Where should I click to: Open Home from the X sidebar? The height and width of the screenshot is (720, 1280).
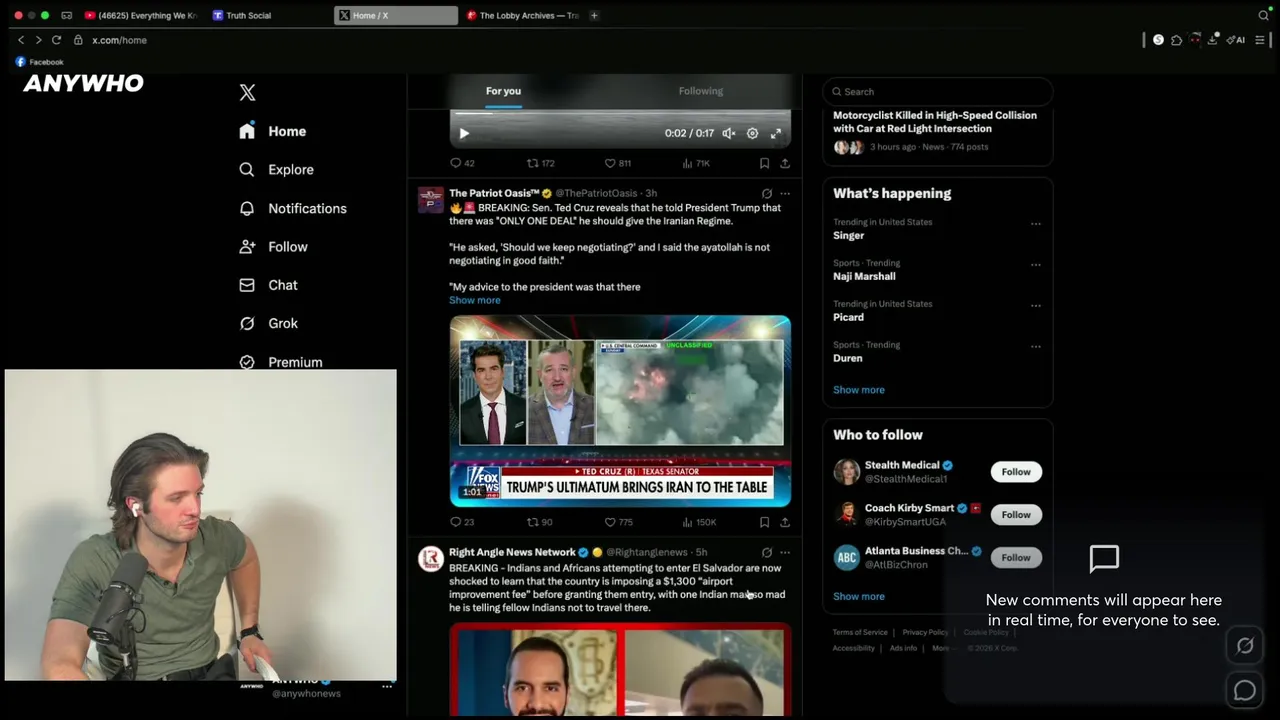[273, 131]
